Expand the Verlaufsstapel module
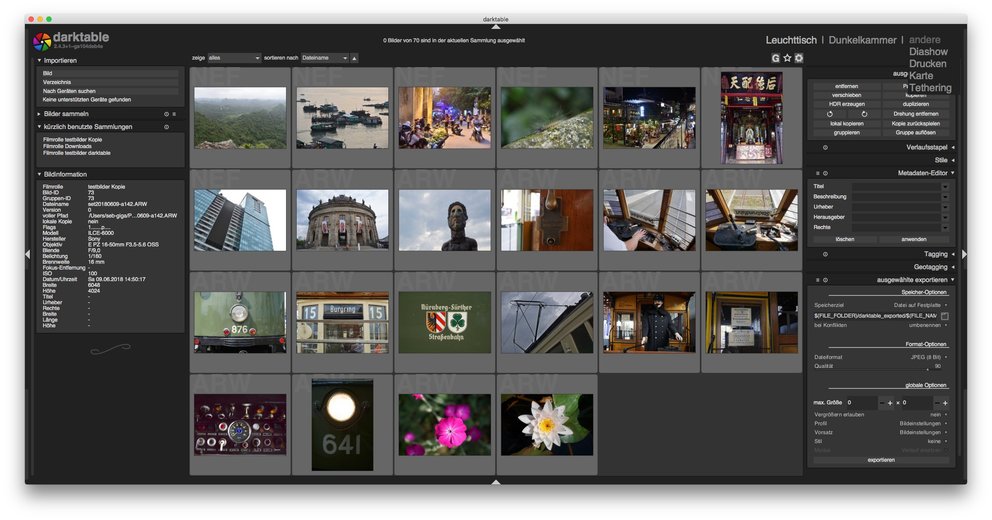Image resolution: width=992 pixels, height=520 pixels. click(x=930, y=147)
